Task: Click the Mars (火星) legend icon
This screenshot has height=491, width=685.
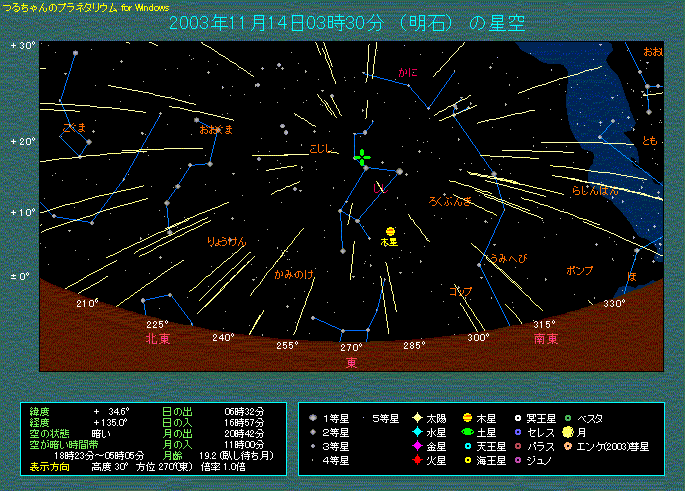Action: click(416, 460)
